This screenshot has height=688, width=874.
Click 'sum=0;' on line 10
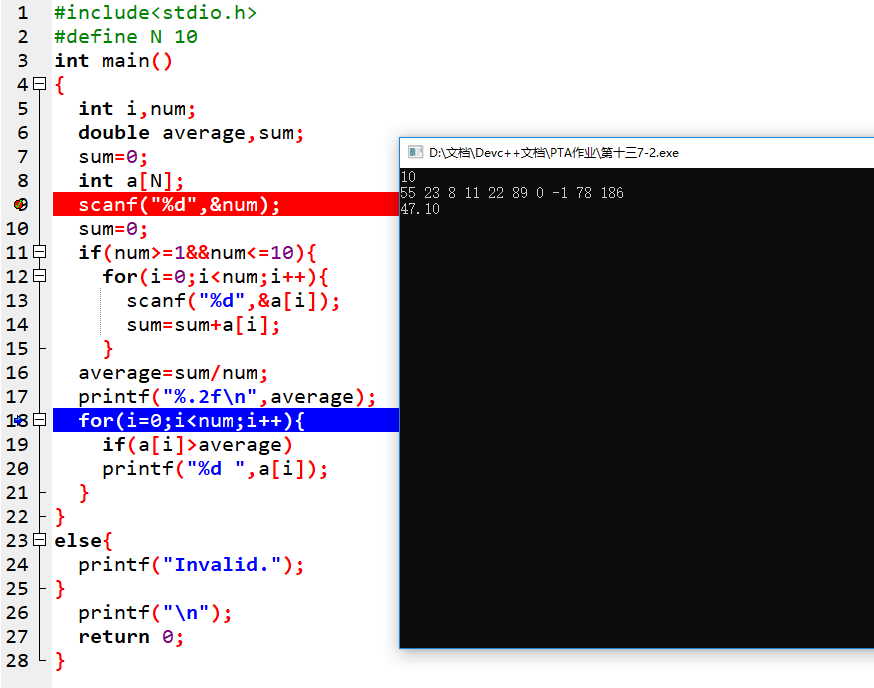pyautogui.click(x=113, y=228)
